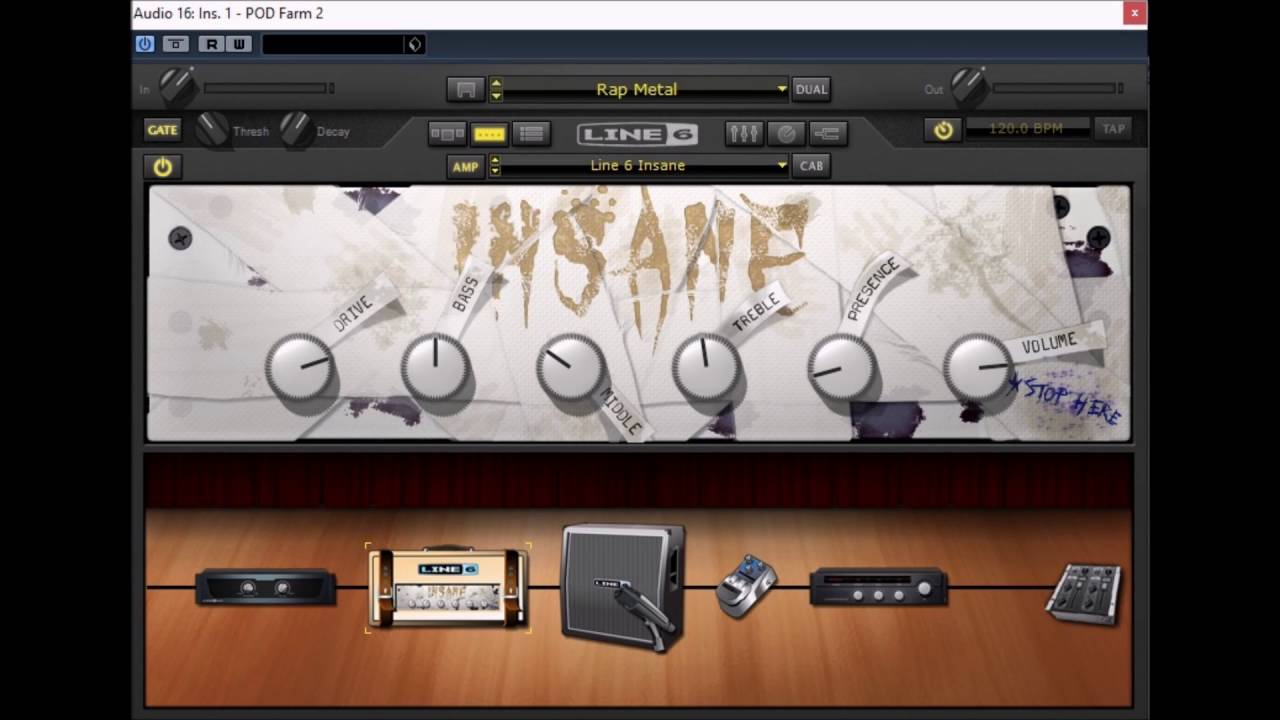The image size is (1280, 720).
Task: Select the blue stompbox pedal in chain
Action: [747, 586]
